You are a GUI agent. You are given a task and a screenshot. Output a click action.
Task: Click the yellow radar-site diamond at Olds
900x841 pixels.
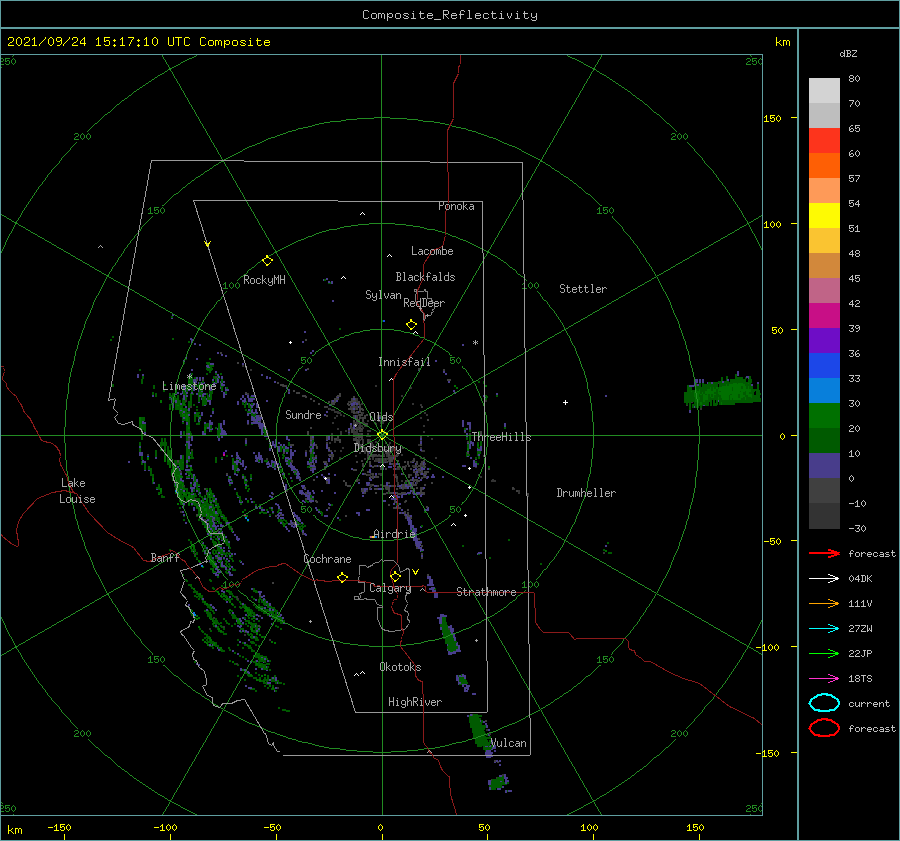382,435
